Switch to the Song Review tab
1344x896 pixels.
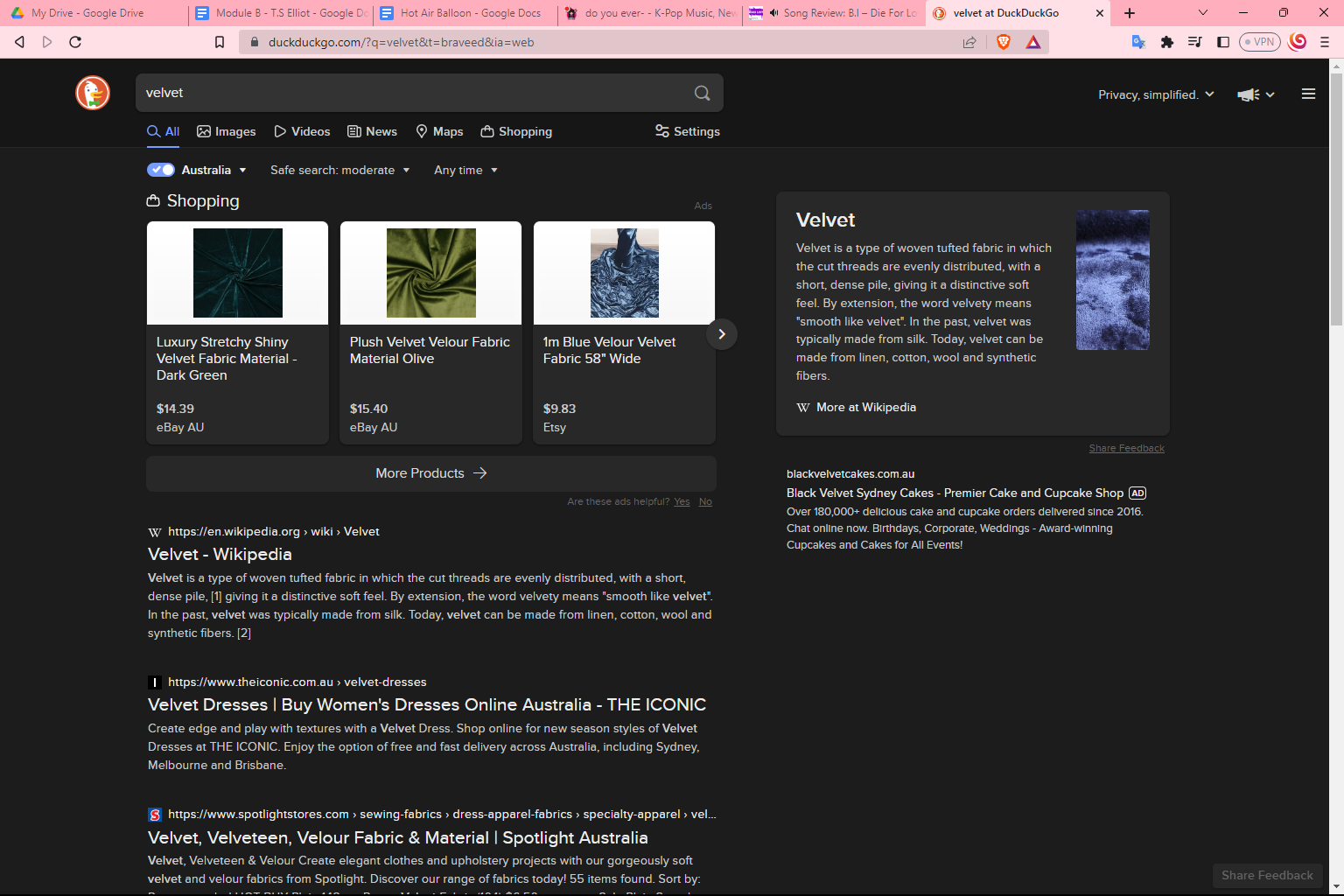point(833,13)
